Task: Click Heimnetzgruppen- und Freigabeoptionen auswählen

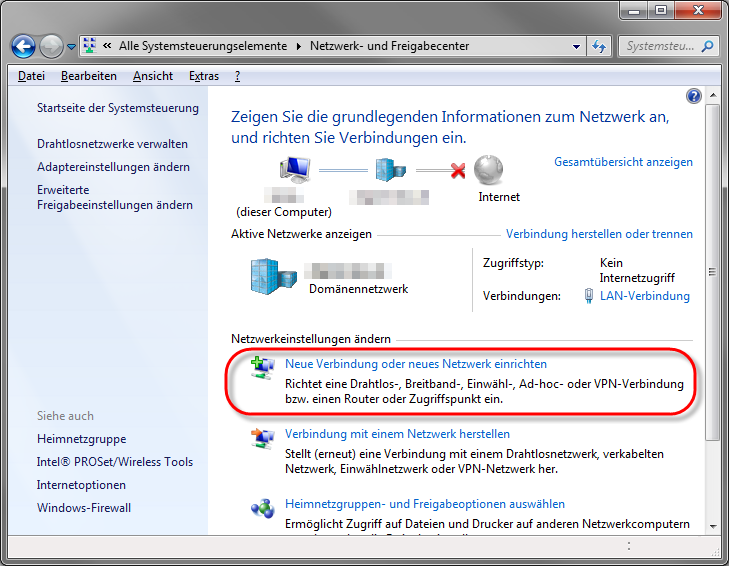Action: 424,504
